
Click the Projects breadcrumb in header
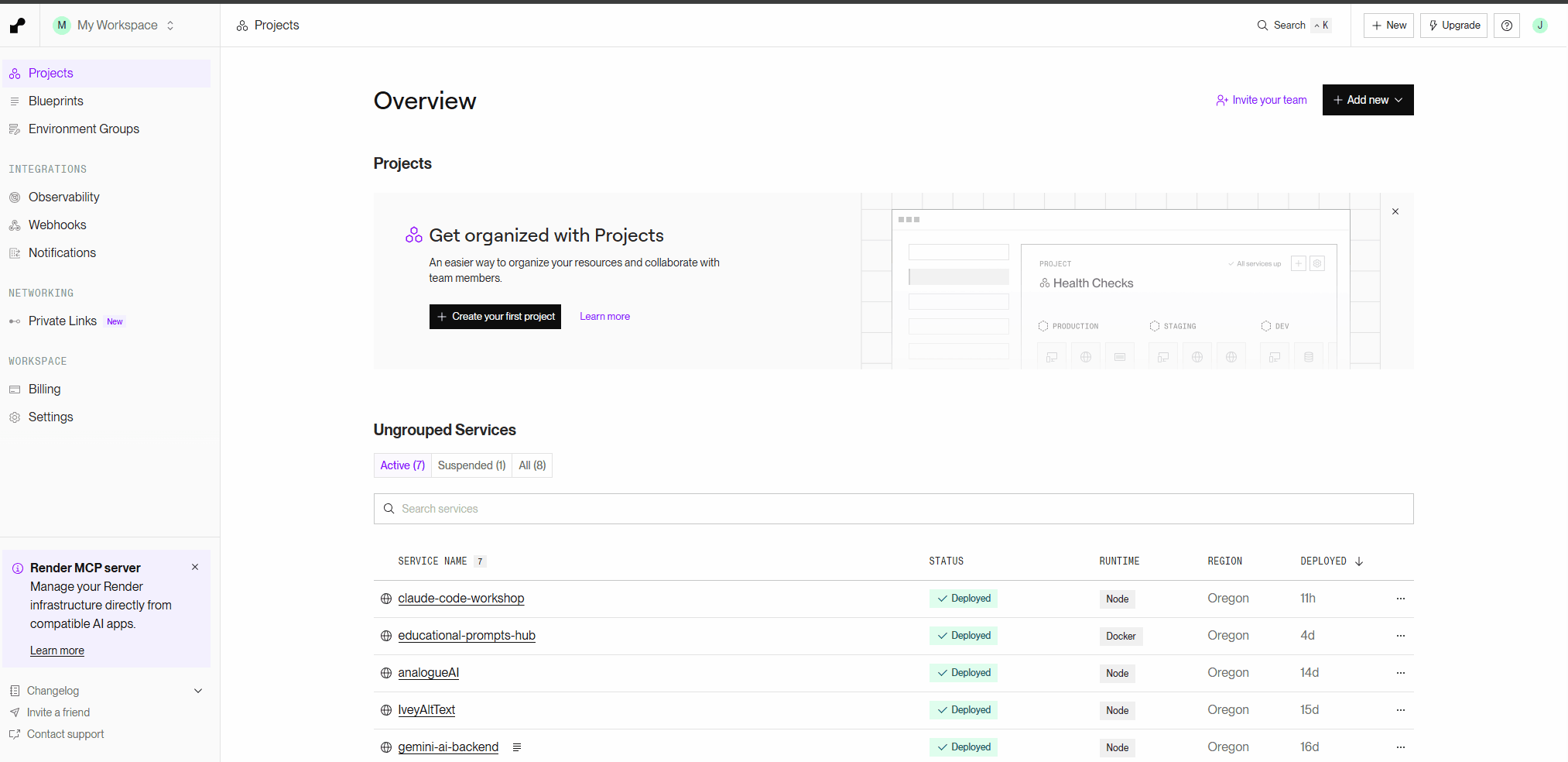click(x=268, y=26)
